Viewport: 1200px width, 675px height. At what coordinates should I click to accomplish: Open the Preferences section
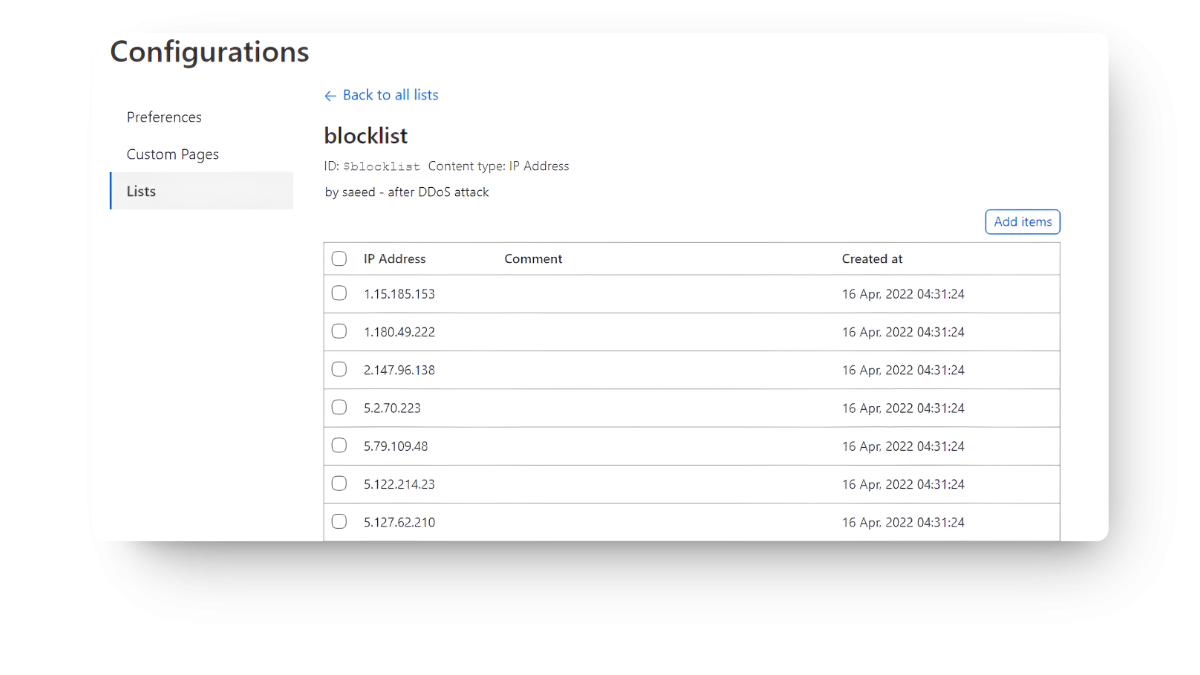163,117
